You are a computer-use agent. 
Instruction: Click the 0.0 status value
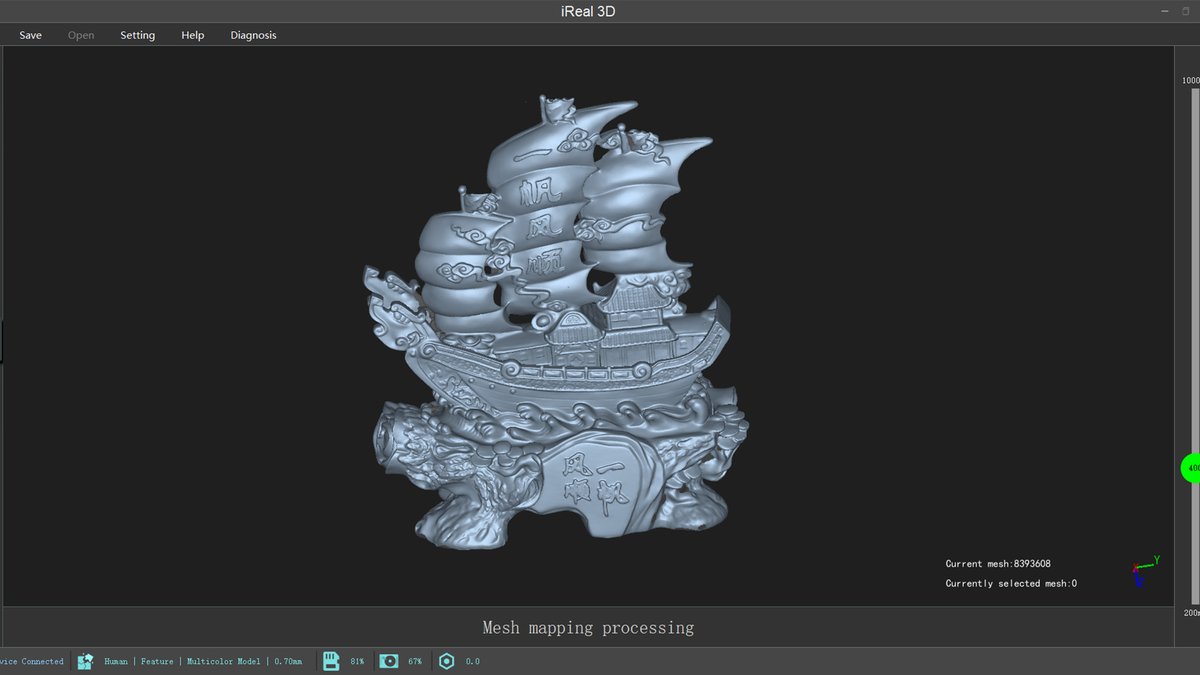point(473,661)
